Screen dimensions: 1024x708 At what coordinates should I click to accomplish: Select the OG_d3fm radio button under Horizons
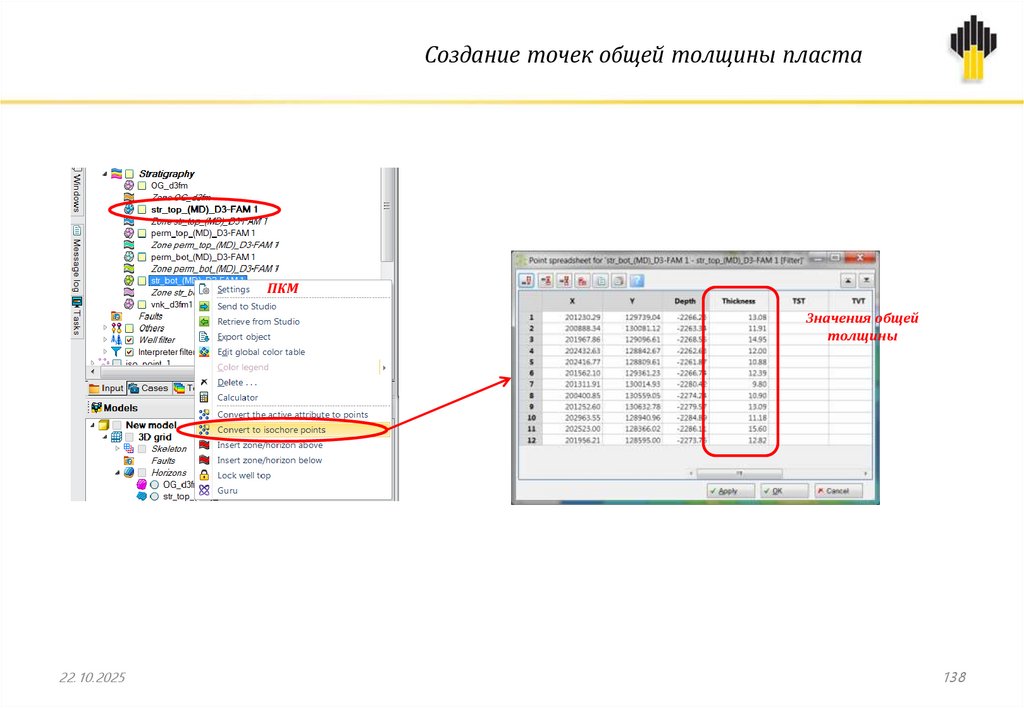point(155,485)
